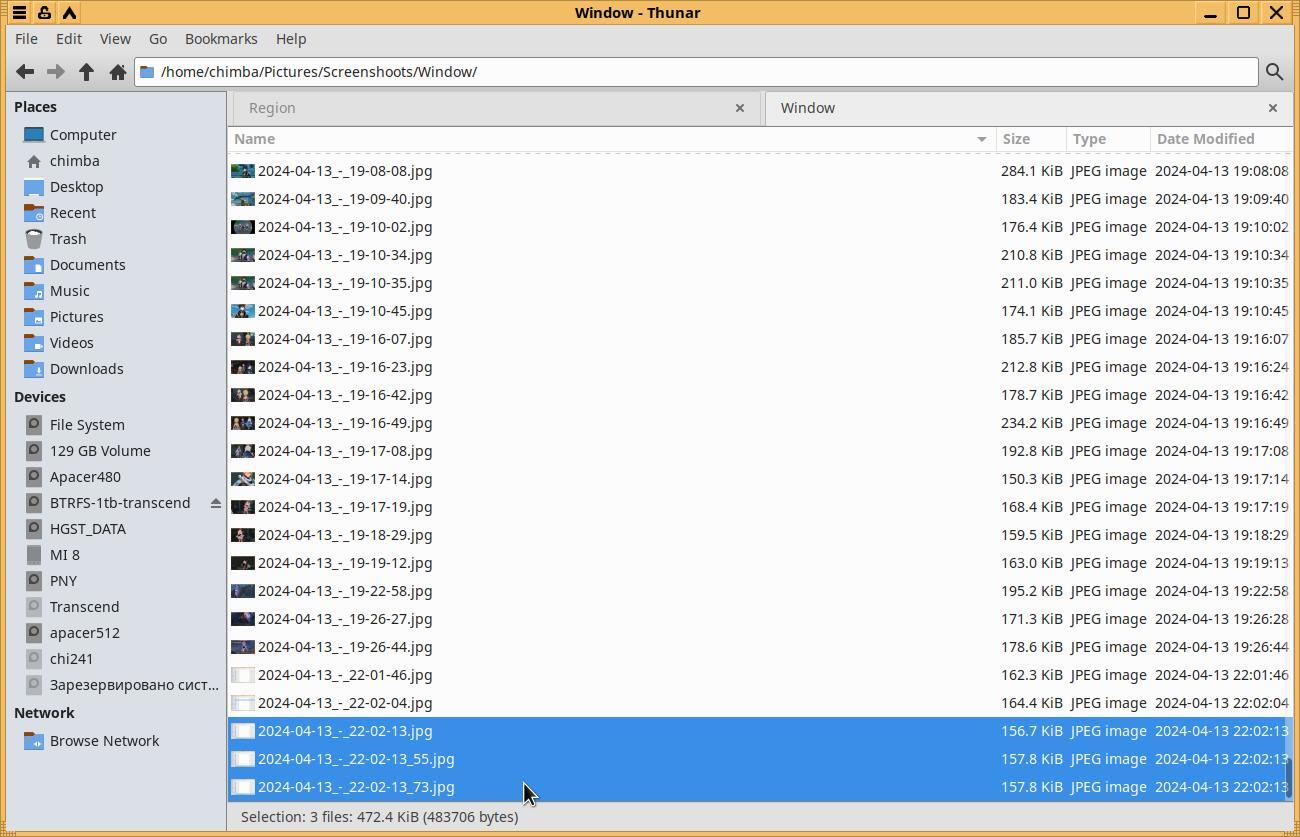Viewport: 1300px width, 837px height.
Task: Open Trash in the sidebar
Action: pyautogui.click(x=68, y=239)
